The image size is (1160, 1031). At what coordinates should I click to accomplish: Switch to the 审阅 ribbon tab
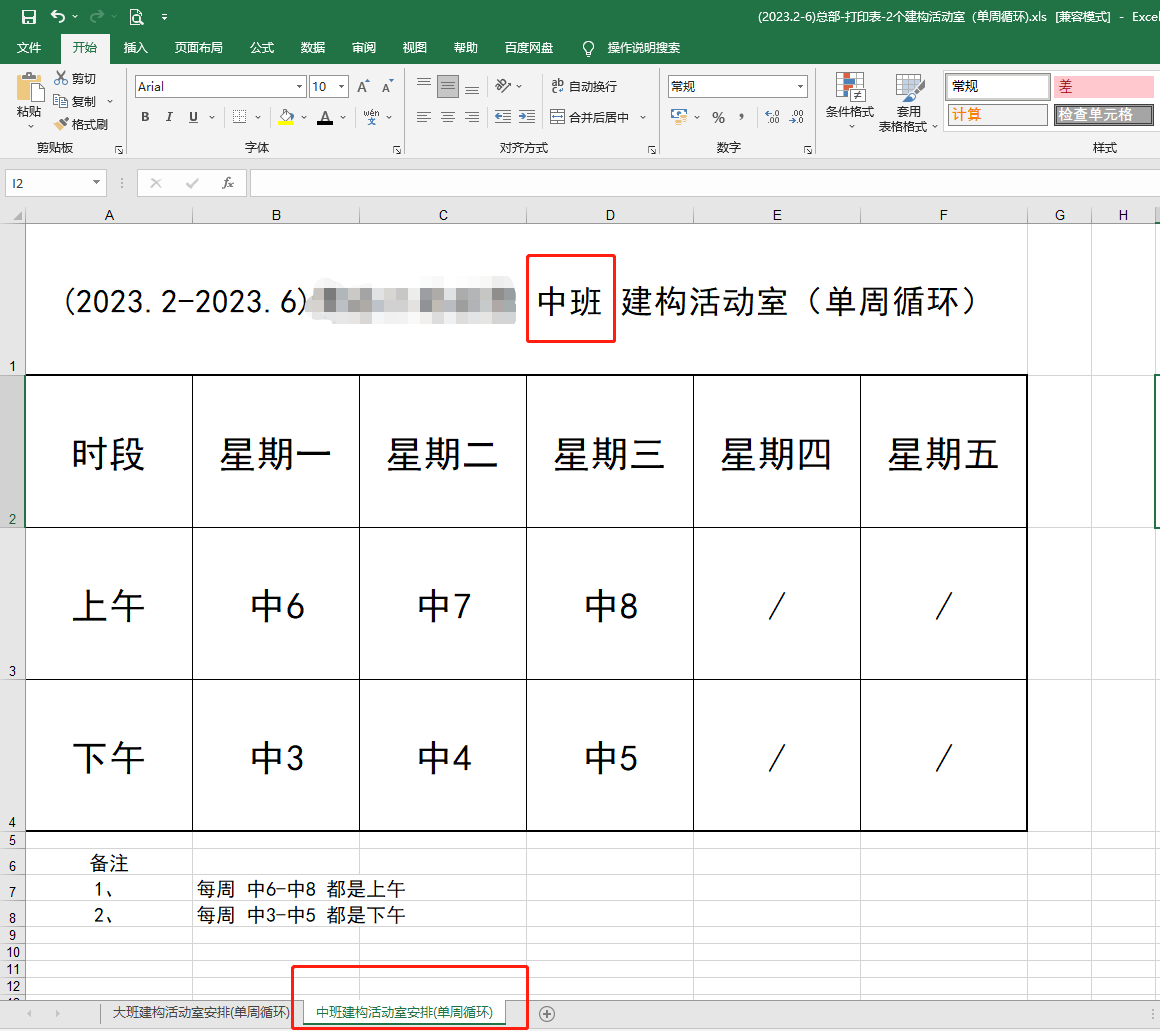tap(364, 48)
